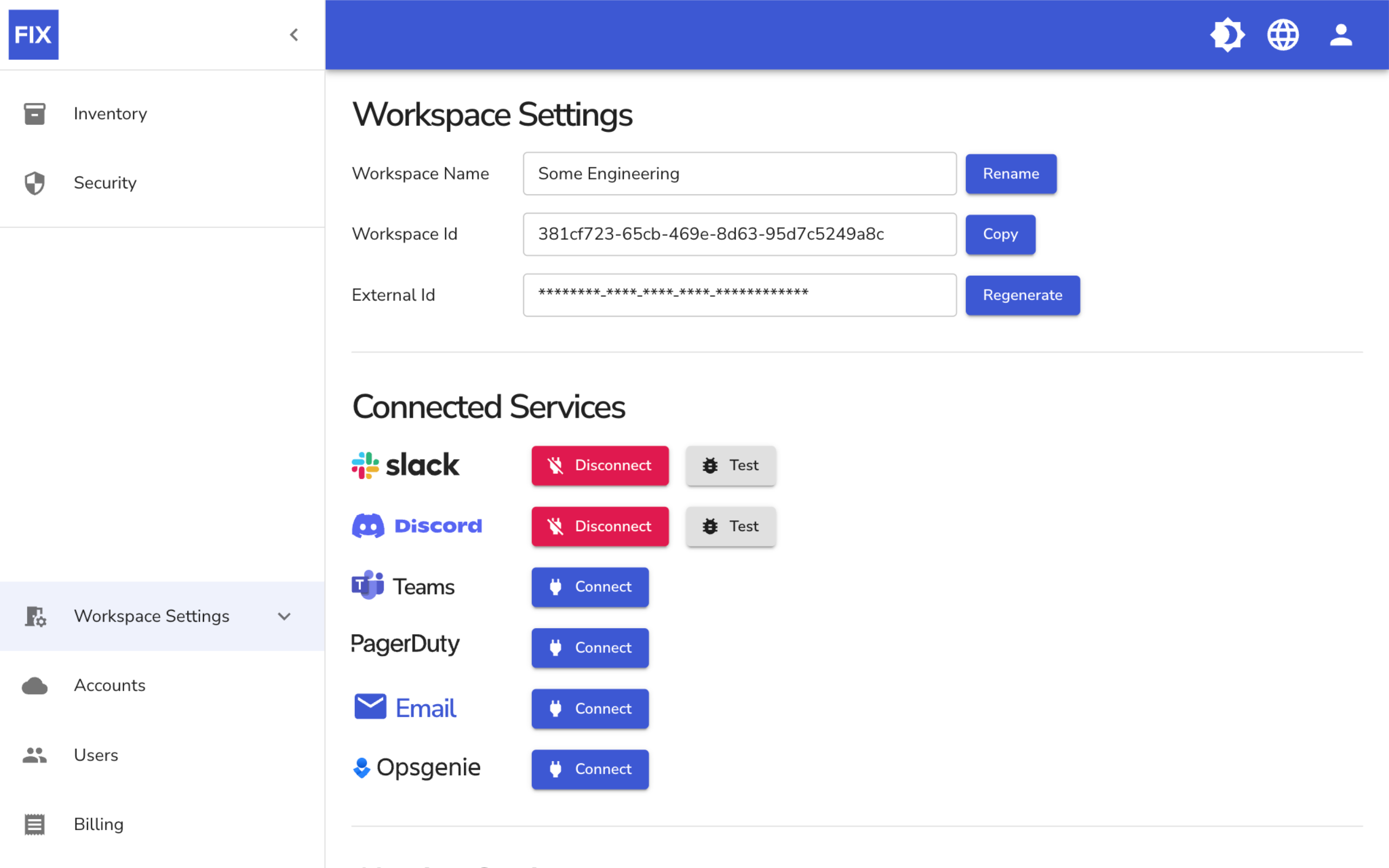Click the External Id masked field
Image resolution: width=1389 pixels, height=868 pixels.
[740, 295]
